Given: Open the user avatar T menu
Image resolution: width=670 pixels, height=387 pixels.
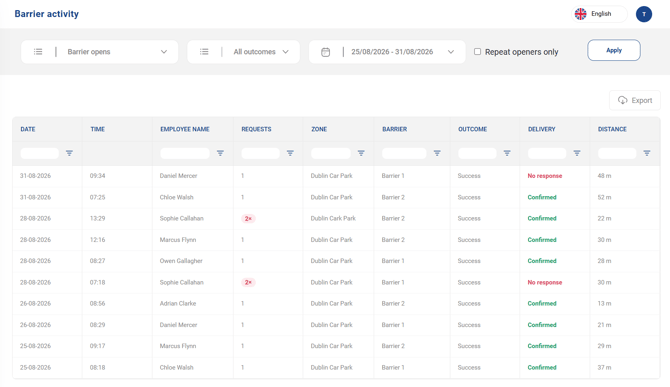Looking at the screenshot, I should (644, 14).
